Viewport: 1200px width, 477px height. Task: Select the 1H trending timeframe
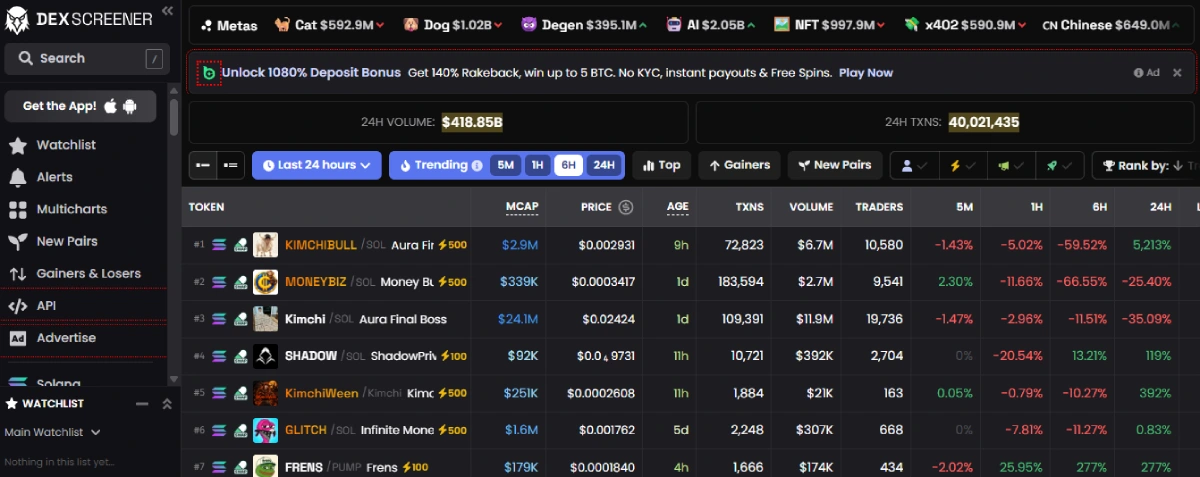point(537,165)
